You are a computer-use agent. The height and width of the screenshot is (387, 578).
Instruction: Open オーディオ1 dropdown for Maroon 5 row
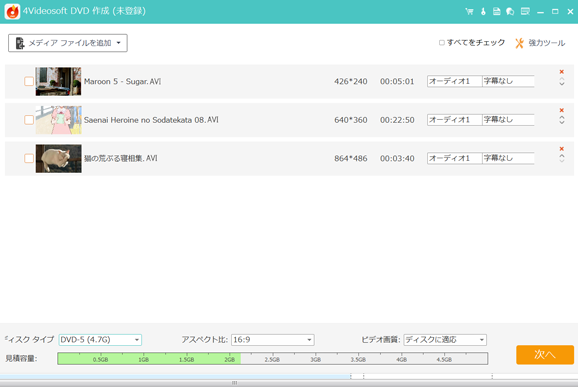pyautogui.click(x=454, y=81)
